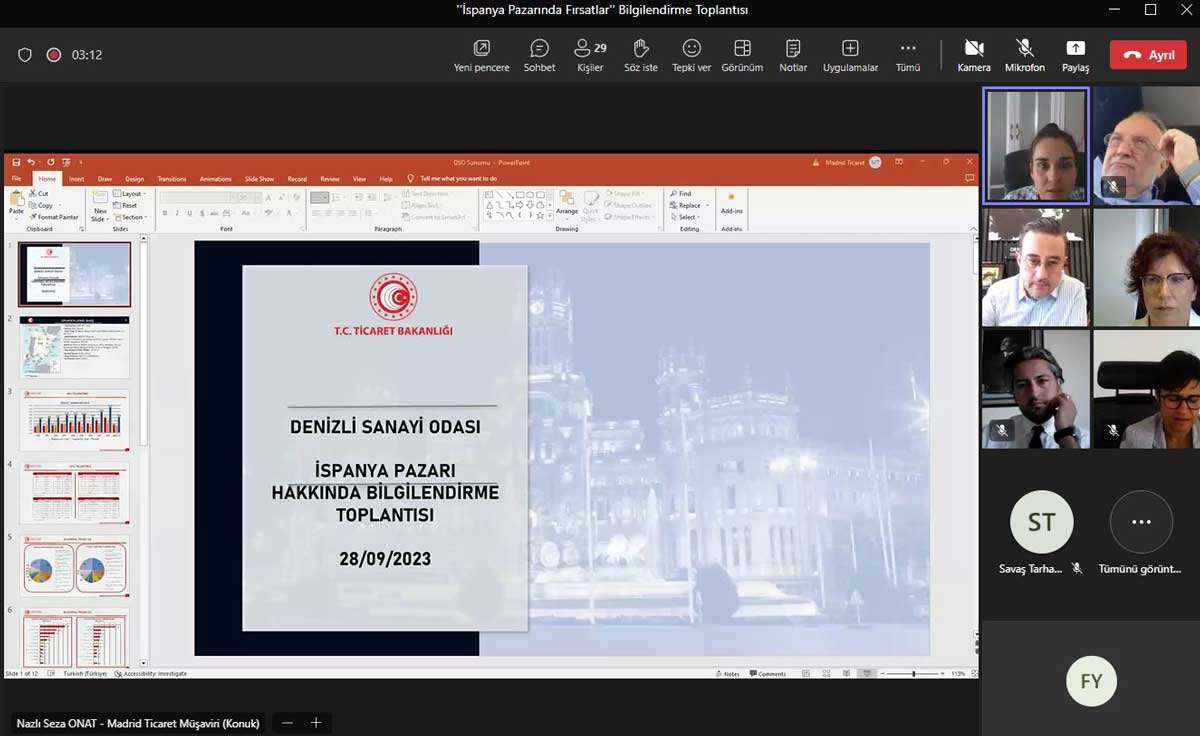Click the PowerPoint zoom slider
This screenshot has height=736, width=1200.
[x=913, y=674]
